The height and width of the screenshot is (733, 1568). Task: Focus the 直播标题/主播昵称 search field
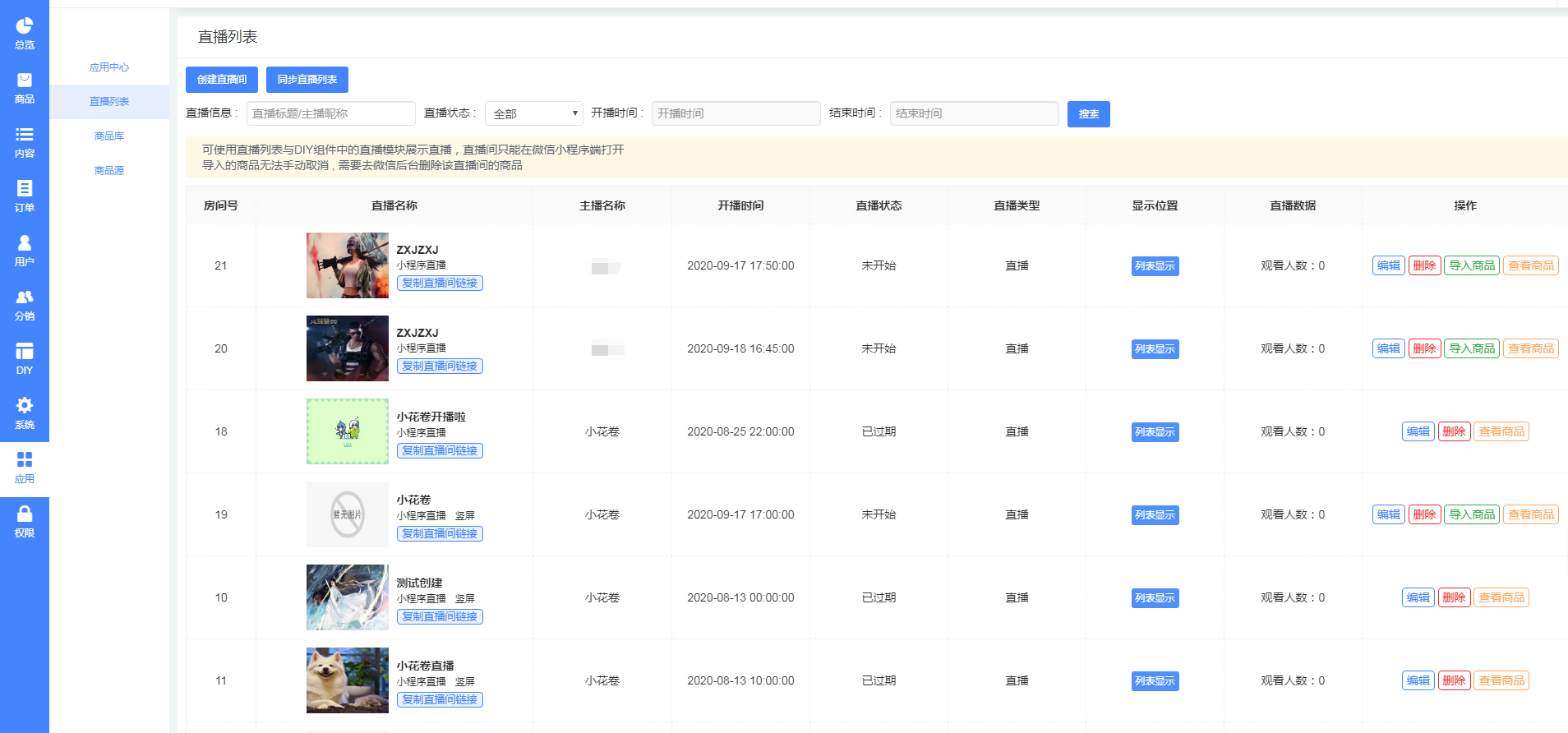(331, 113)
